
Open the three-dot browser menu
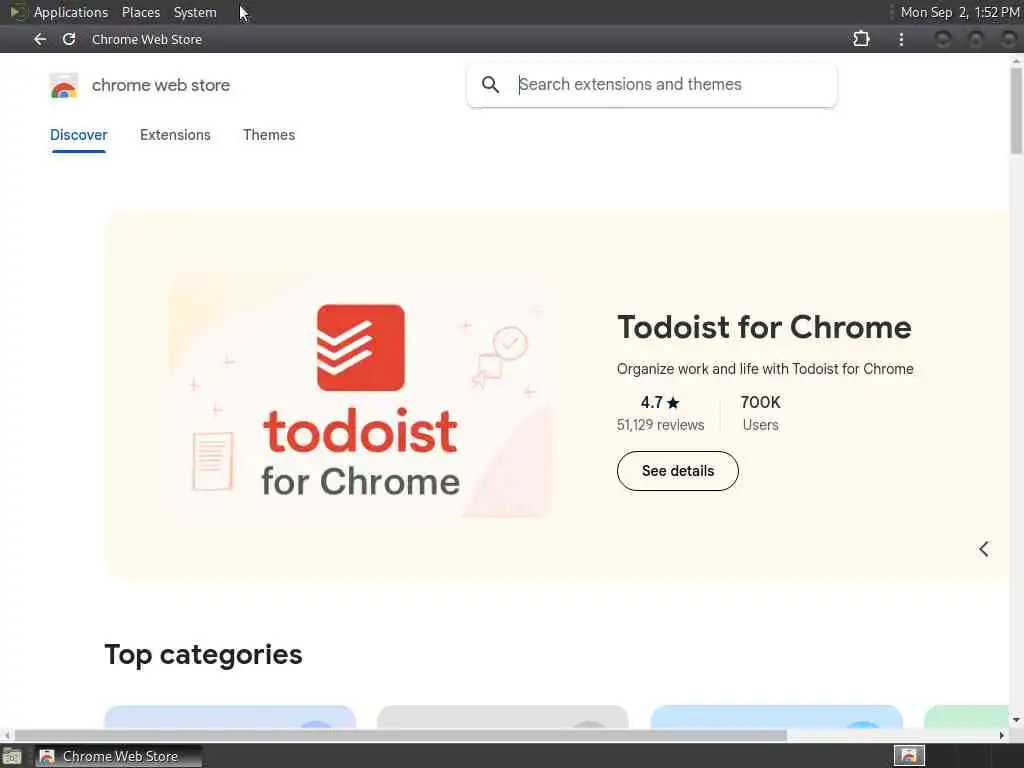(901, 39)
